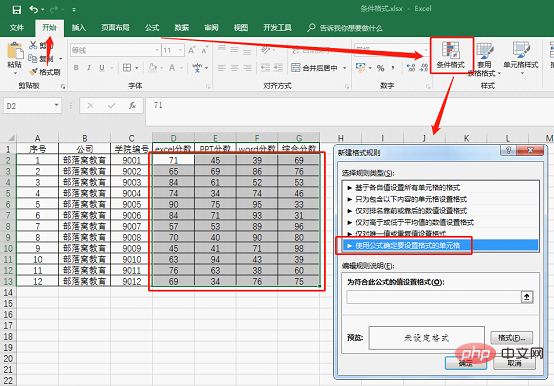Screen dimensions: 554x386
Task: Switch to the Formulas (公式) tab
Action: point(152,28)
